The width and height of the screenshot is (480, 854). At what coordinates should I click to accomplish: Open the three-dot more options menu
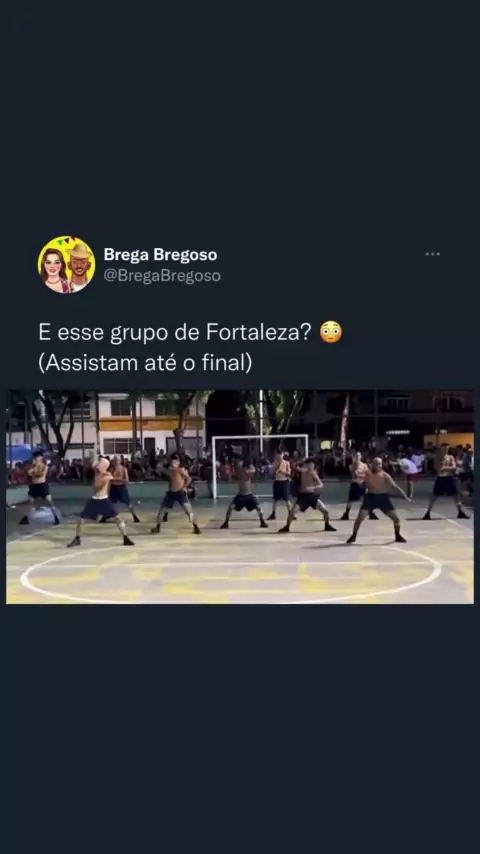click(x=432, y=254)
